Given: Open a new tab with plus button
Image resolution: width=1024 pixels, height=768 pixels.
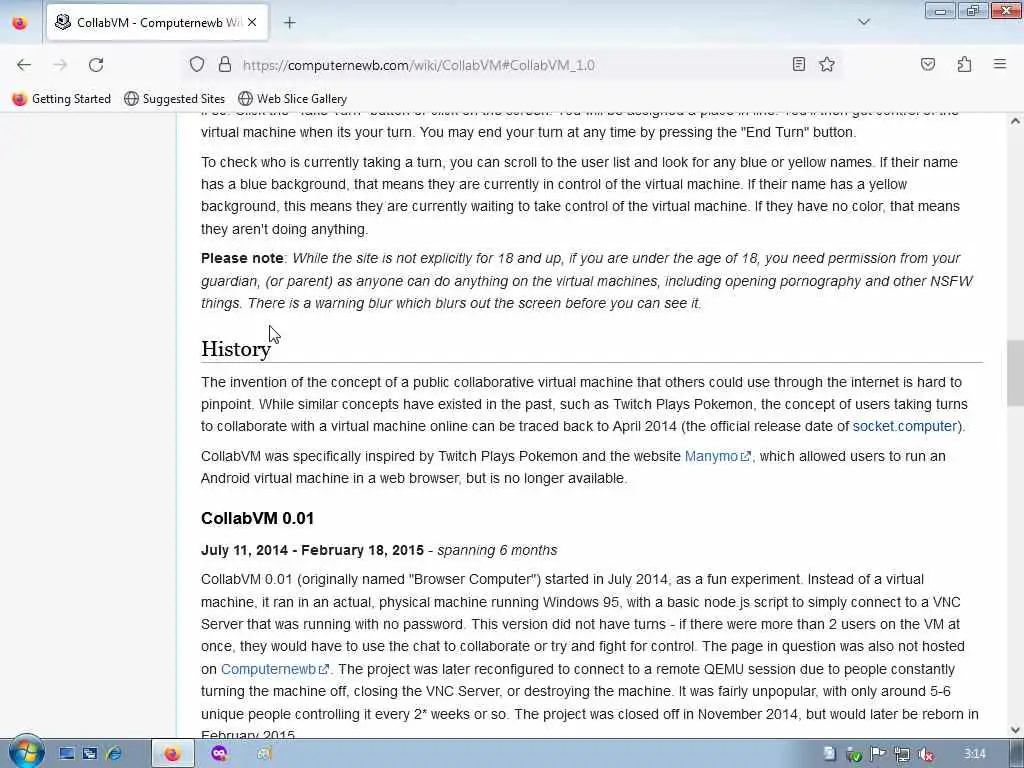Looking at the screenshot, I should click(289, 23).
